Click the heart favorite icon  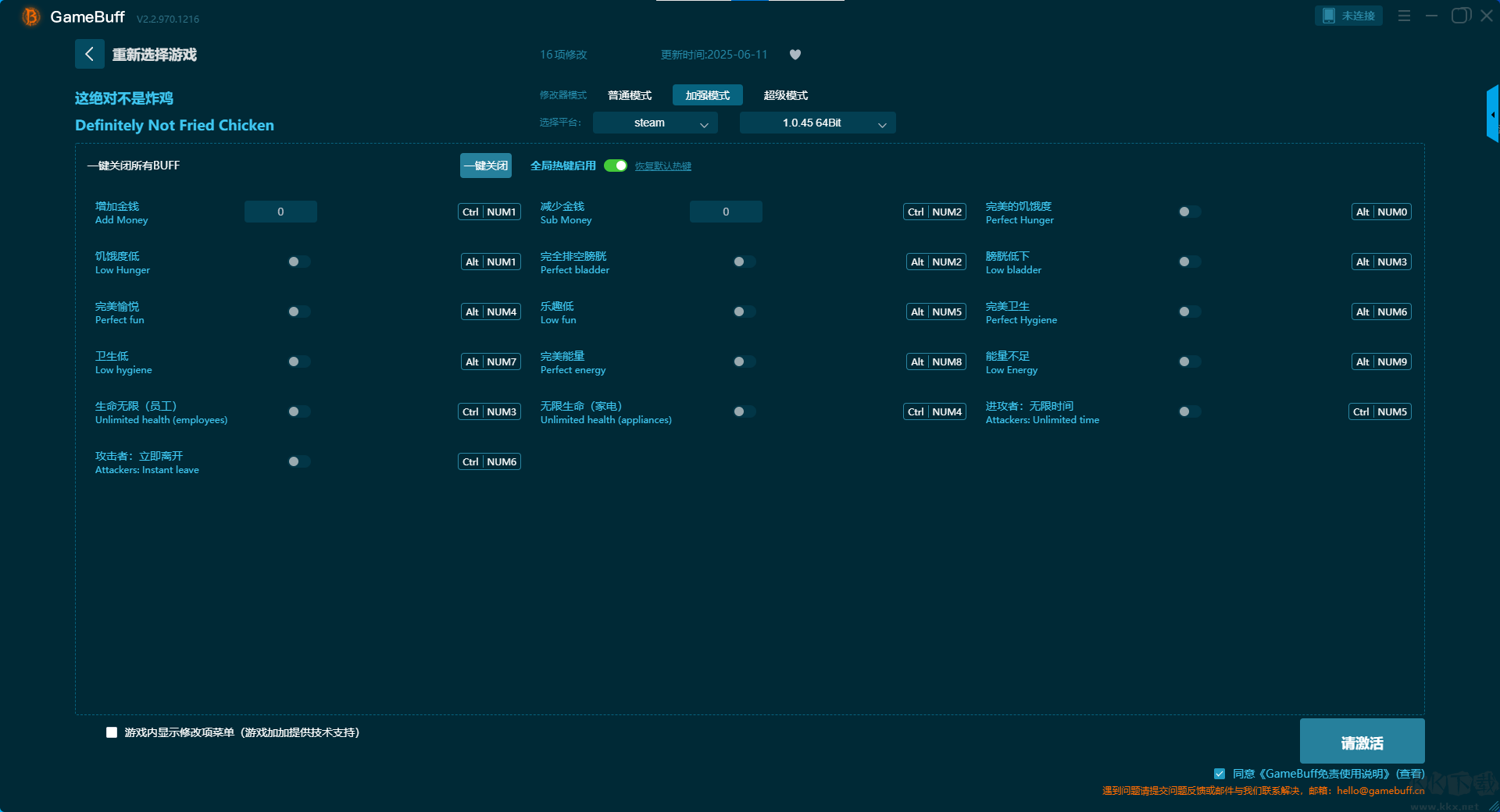coord(795,55)
